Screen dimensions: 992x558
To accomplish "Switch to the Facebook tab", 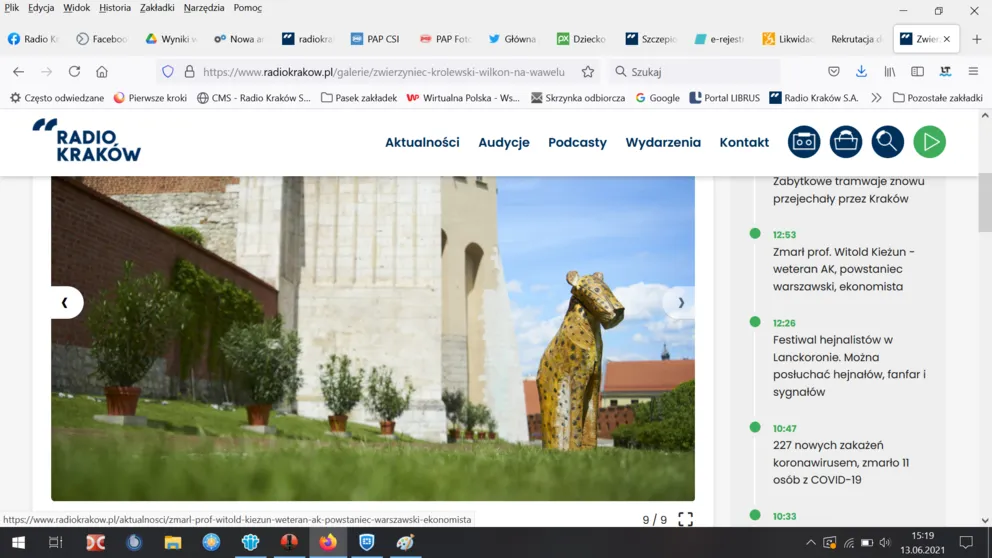I will [x=102, y=39].
